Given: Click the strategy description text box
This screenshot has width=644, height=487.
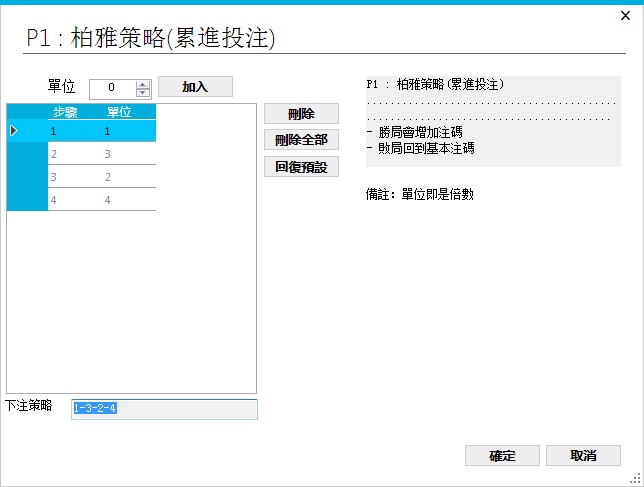Looking at the screenshot, I should click(x=493, y=120).
